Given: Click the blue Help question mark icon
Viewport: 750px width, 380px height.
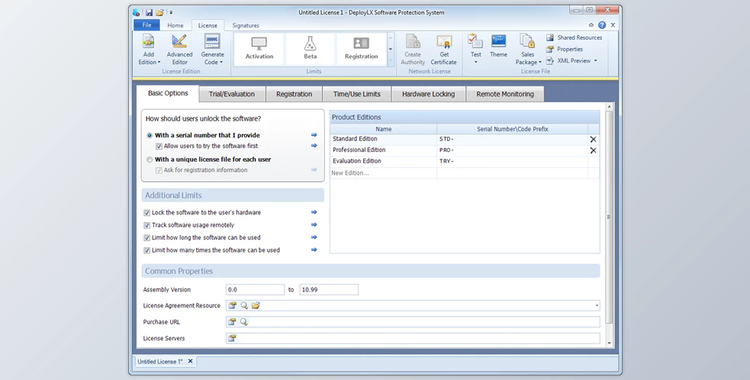Looking at the screenshot, I should point(602,25).
